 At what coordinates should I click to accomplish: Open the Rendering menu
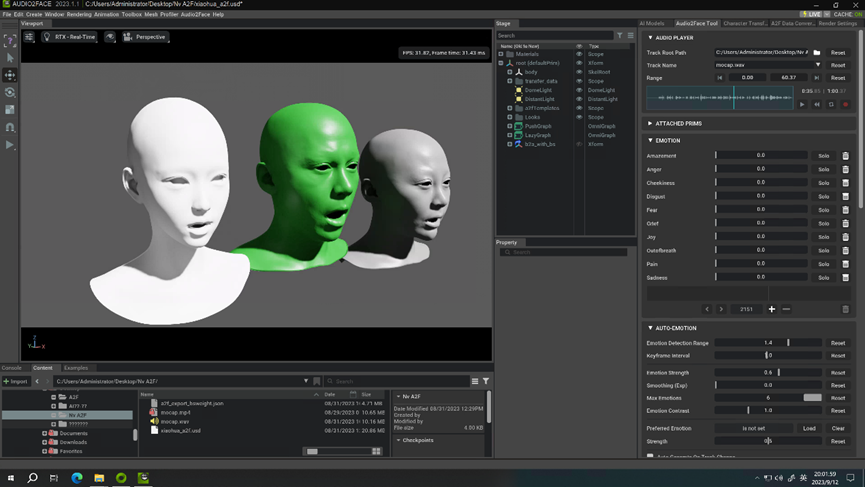pyautogui.click(x=79, y=15)
